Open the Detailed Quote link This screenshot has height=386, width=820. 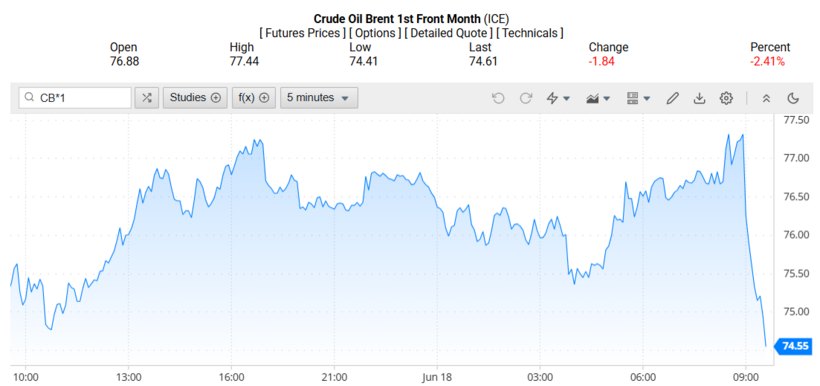448,33
